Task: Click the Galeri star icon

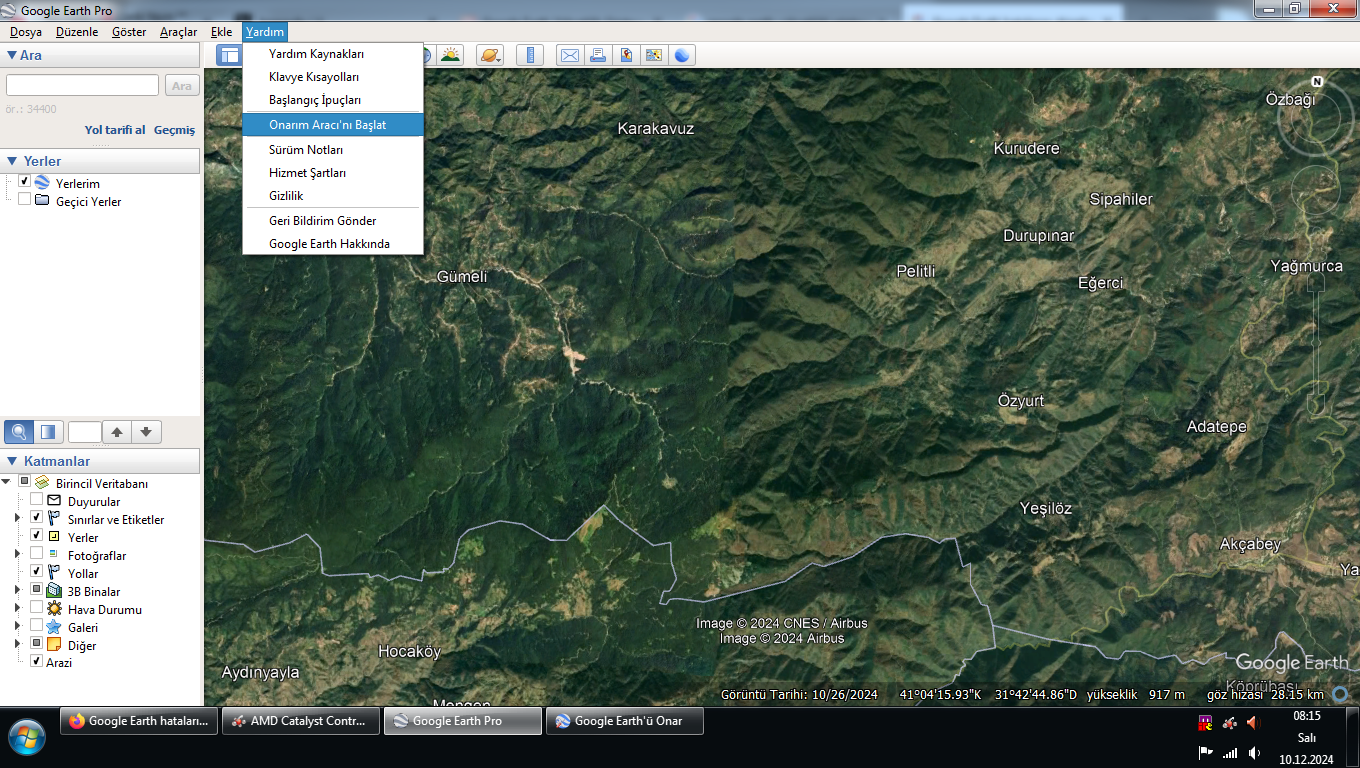Action: click(54, 627)
